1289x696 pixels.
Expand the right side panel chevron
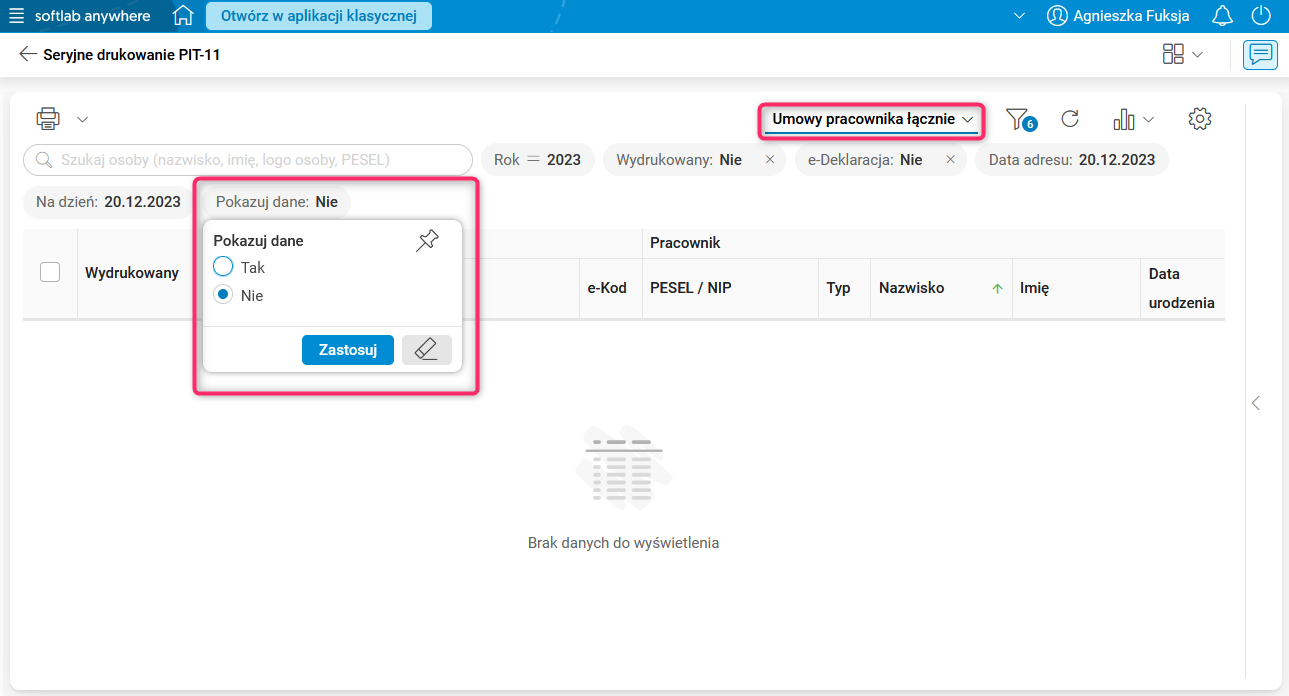pos(1256,403)
